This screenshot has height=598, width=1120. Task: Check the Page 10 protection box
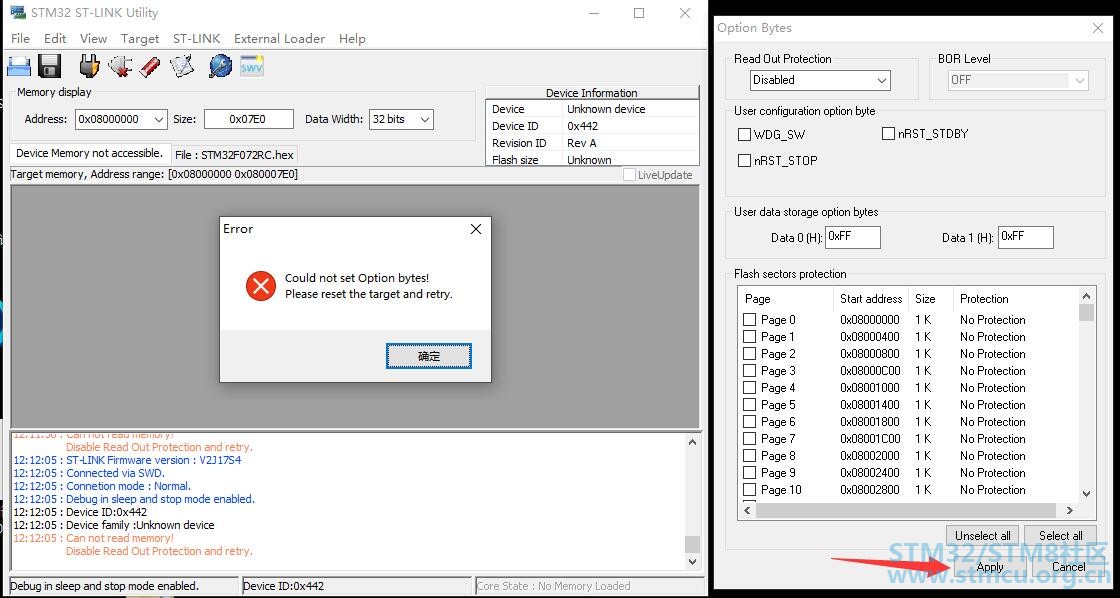[x=749, y=490]
